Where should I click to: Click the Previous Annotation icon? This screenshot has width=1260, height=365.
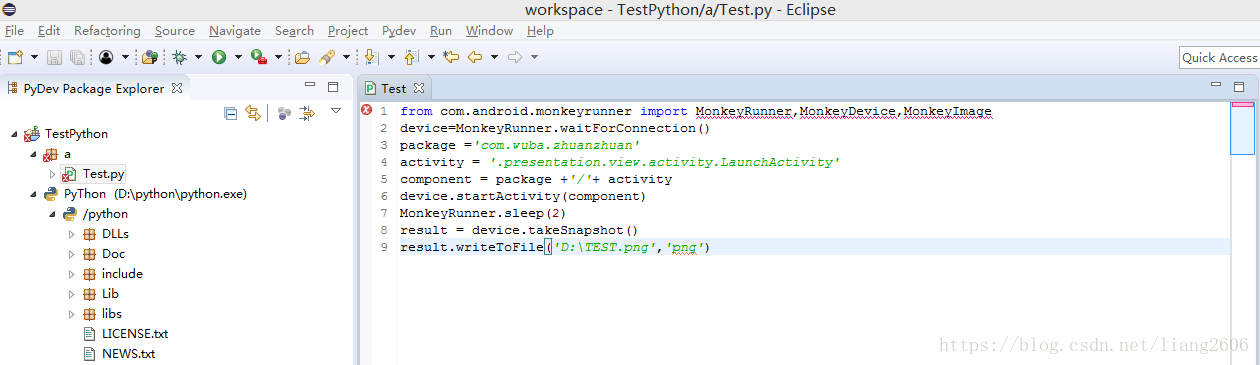[x=412, y=57]
